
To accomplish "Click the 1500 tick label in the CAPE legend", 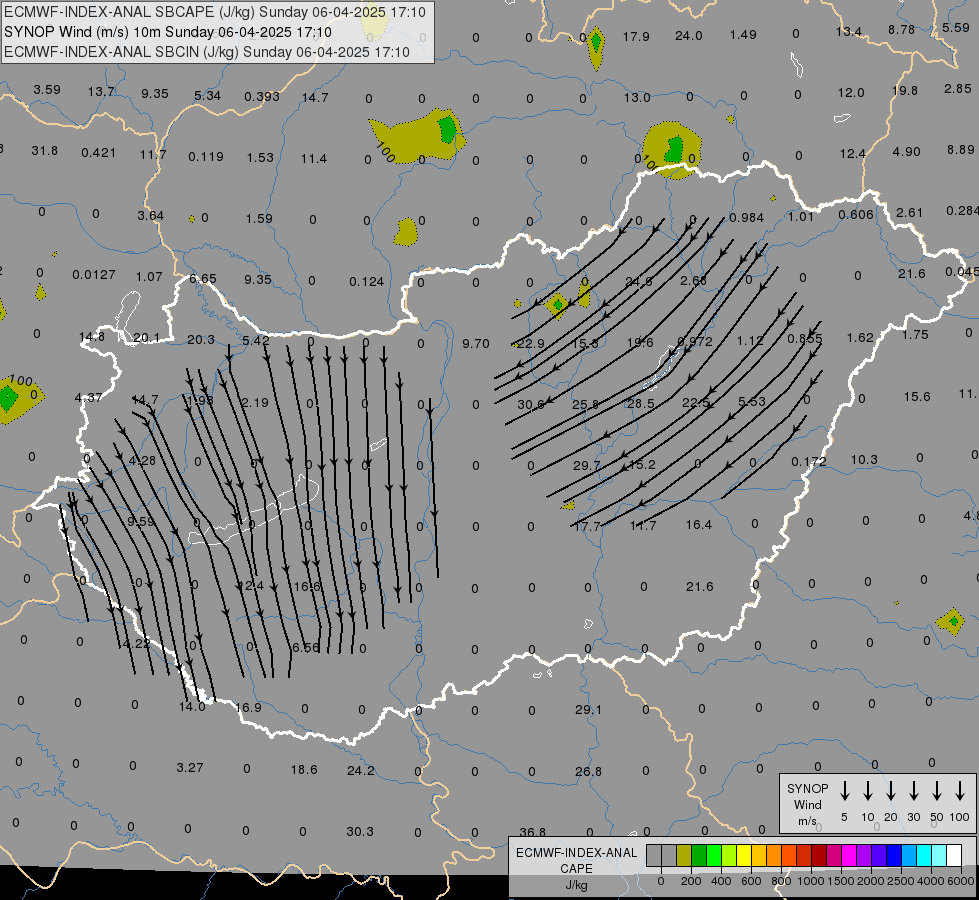I will (840, 881).
